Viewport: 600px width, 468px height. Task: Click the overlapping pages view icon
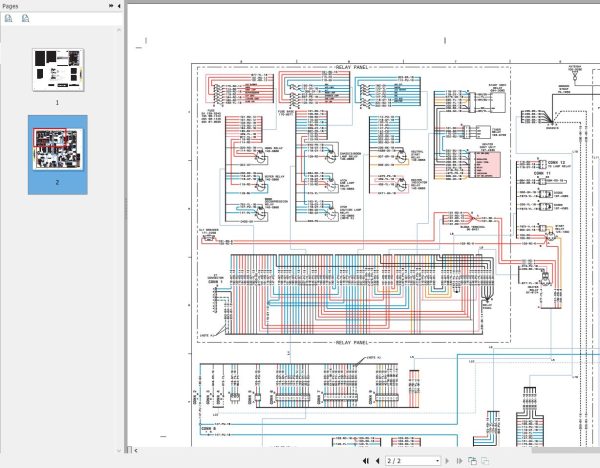click(473, 461)
